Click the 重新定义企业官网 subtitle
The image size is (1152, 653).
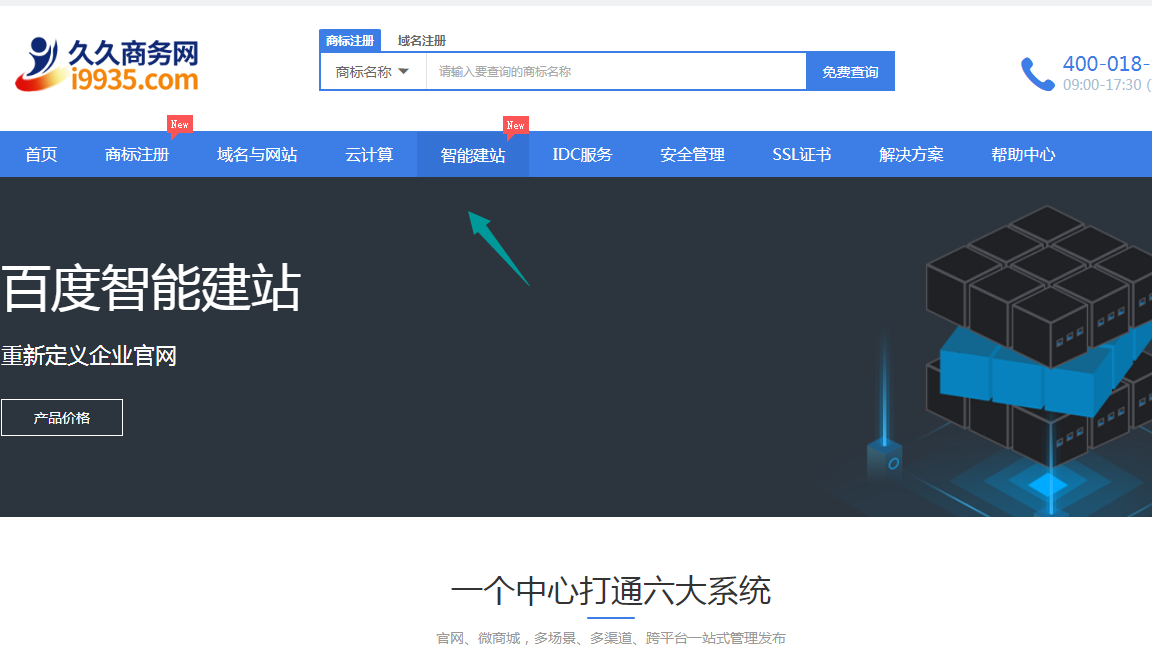pos(89,356)
